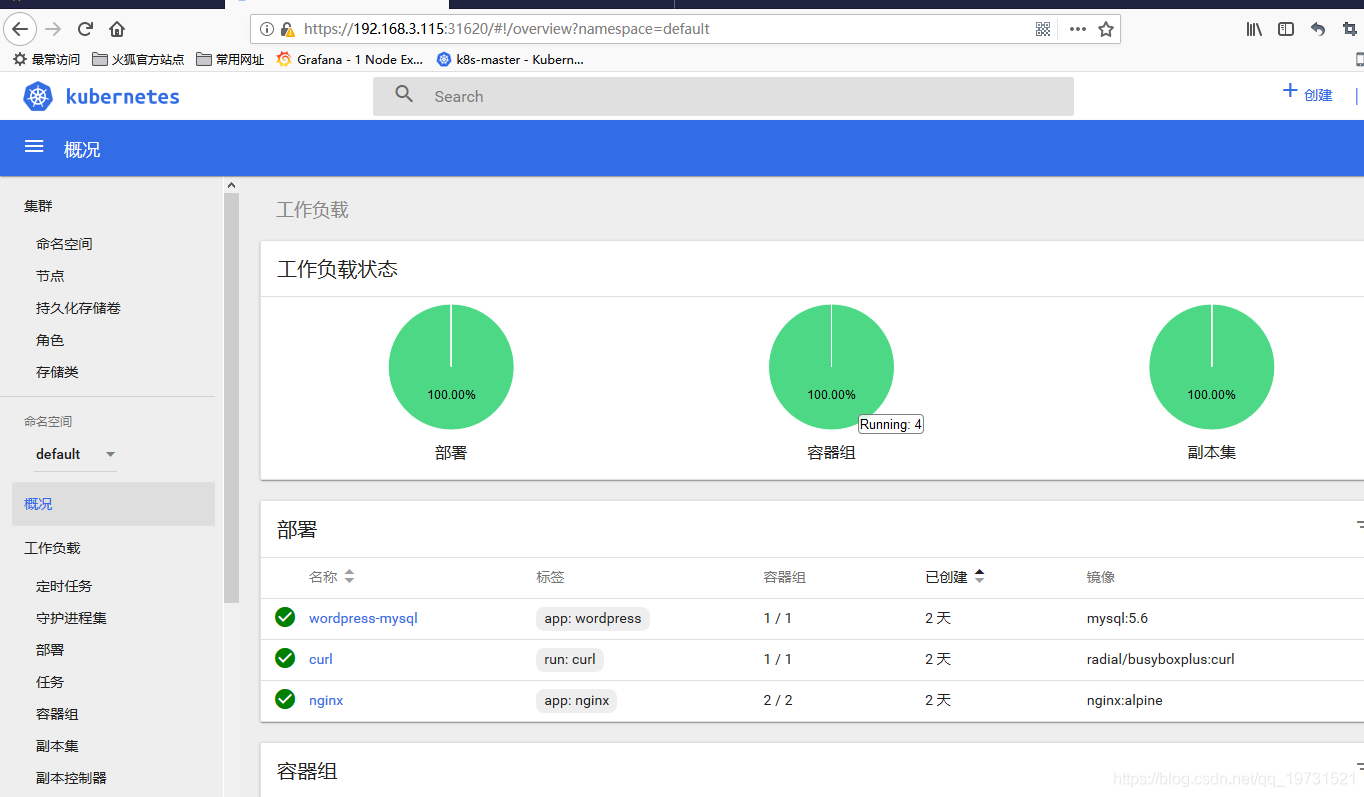Open the 常用网址 bookmark folder

point(231,59)
